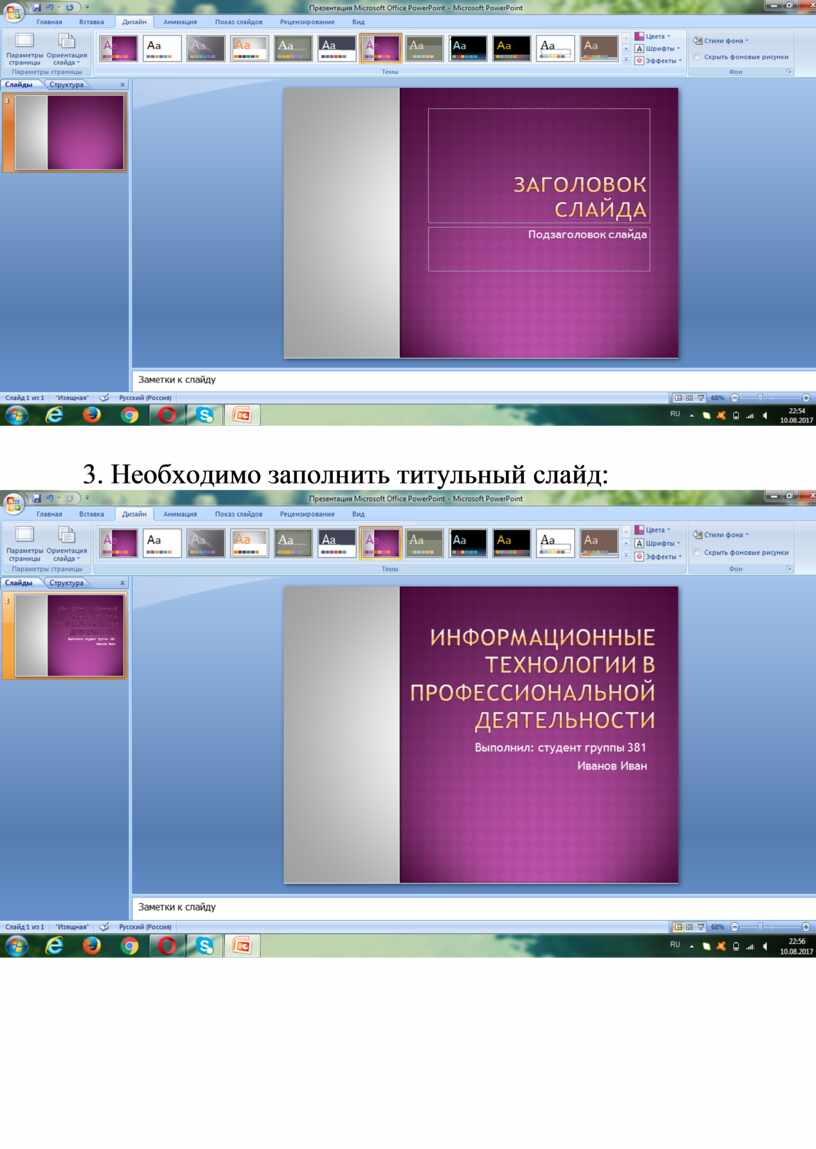Expand themes gallery more arrow, upper screenshot
The width and height of the screenshot is (816, 1149).
pyautogui.click(x=626, y=60)
